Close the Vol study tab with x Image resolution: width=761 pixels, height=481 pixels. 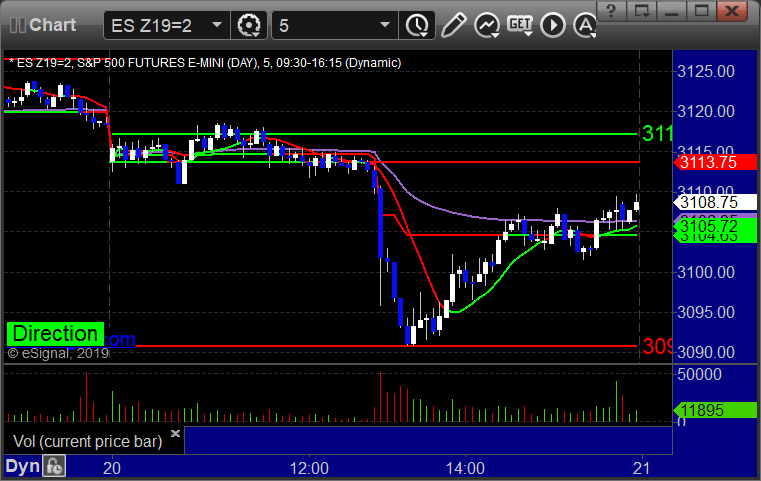(176, 433)
